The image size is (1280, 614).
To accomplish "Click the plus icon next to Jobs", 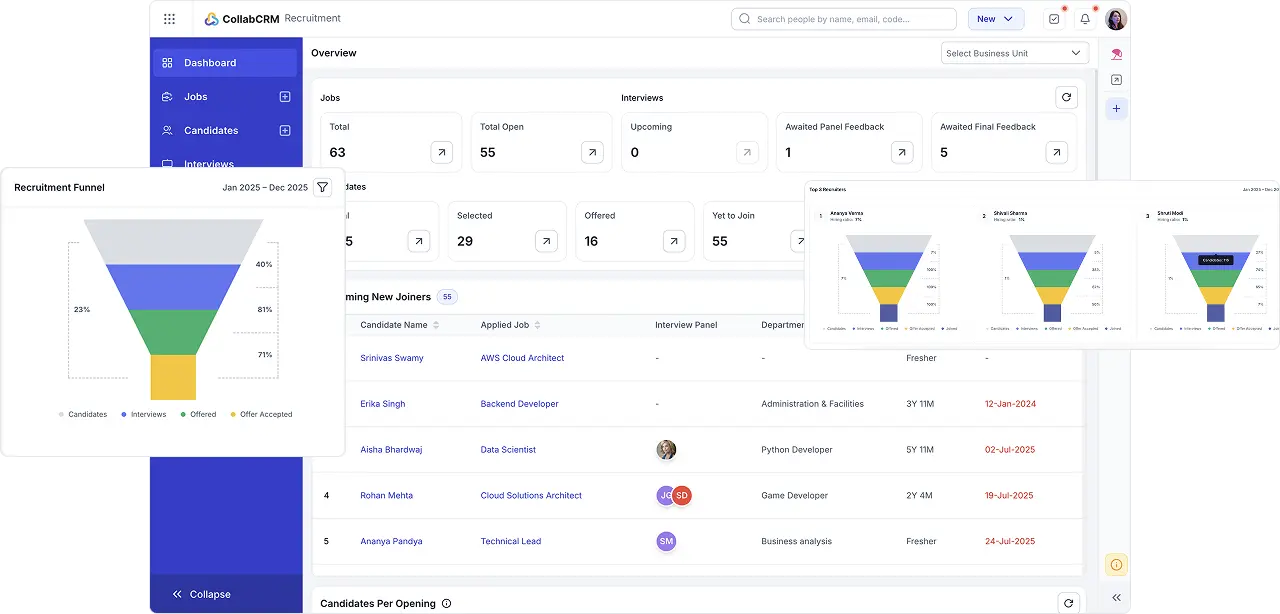I will pos(284,96).
